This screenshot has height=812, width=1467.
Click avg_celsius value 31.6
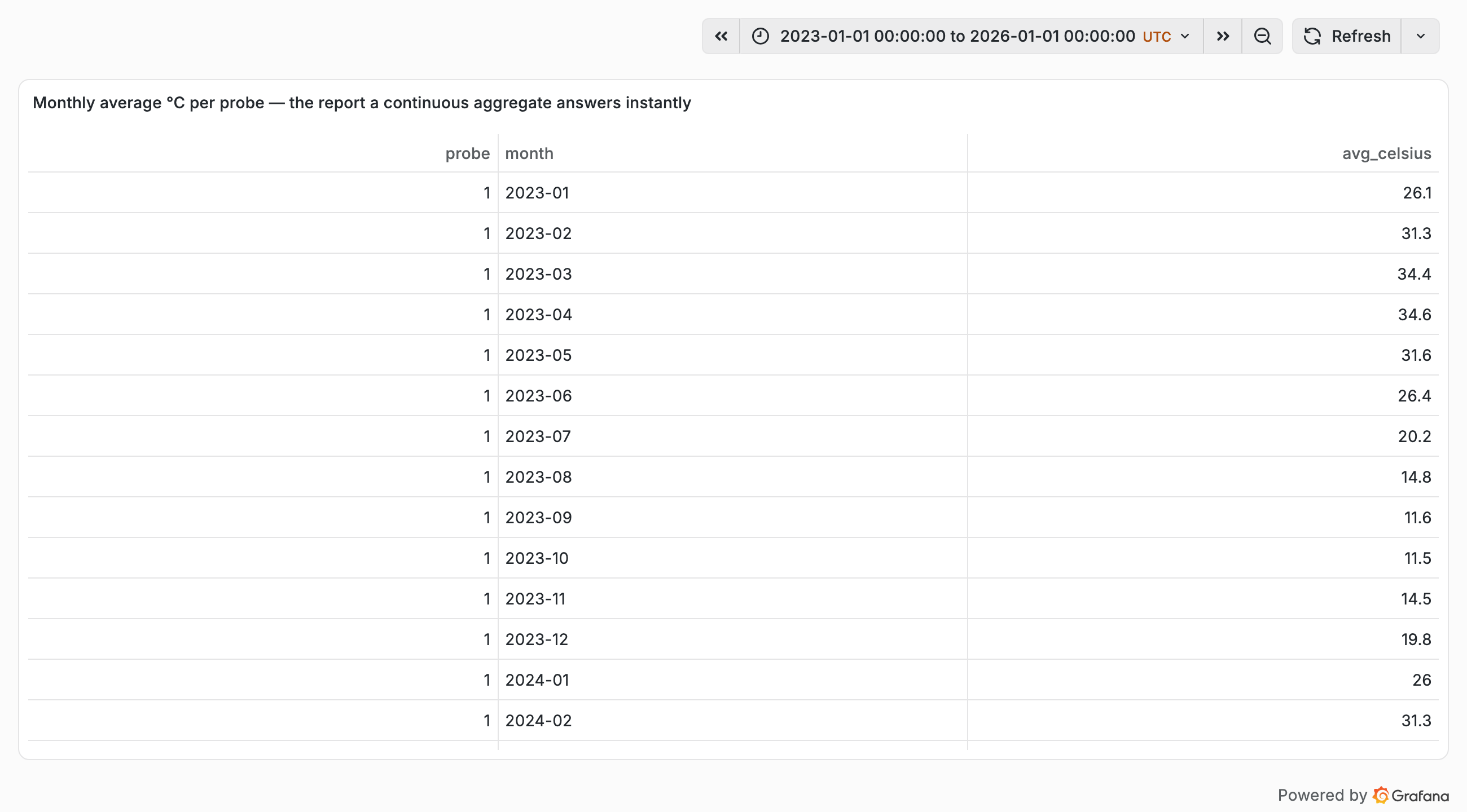1416,355
